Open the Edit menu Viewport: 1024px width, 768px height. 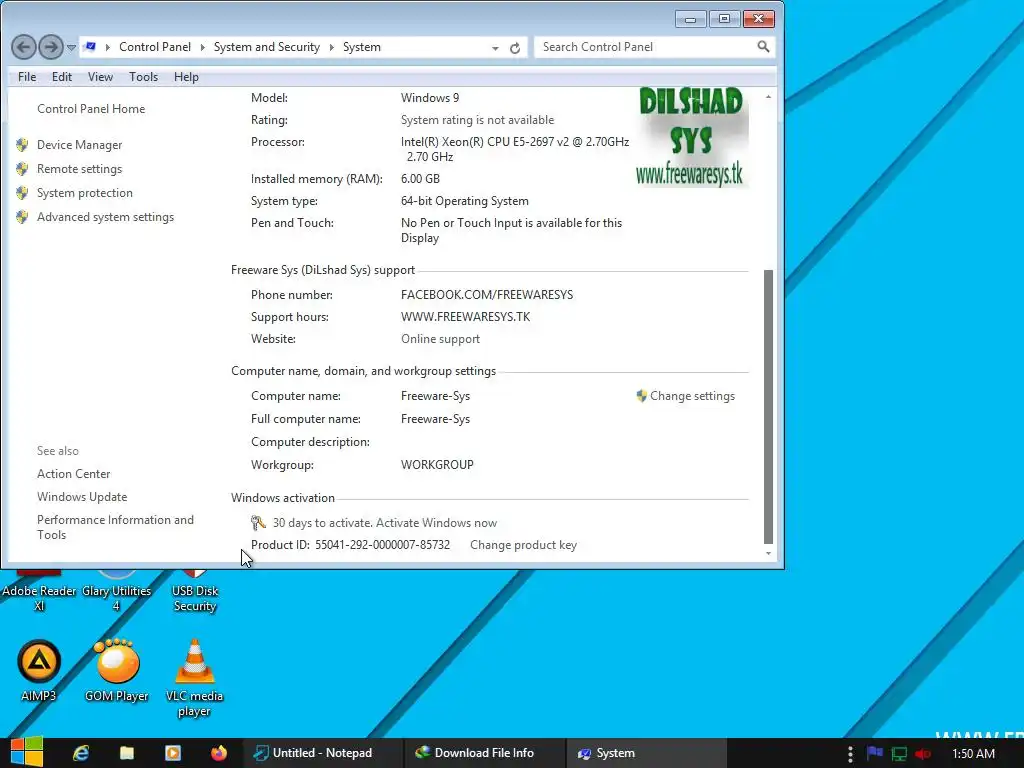coord(62,77)
